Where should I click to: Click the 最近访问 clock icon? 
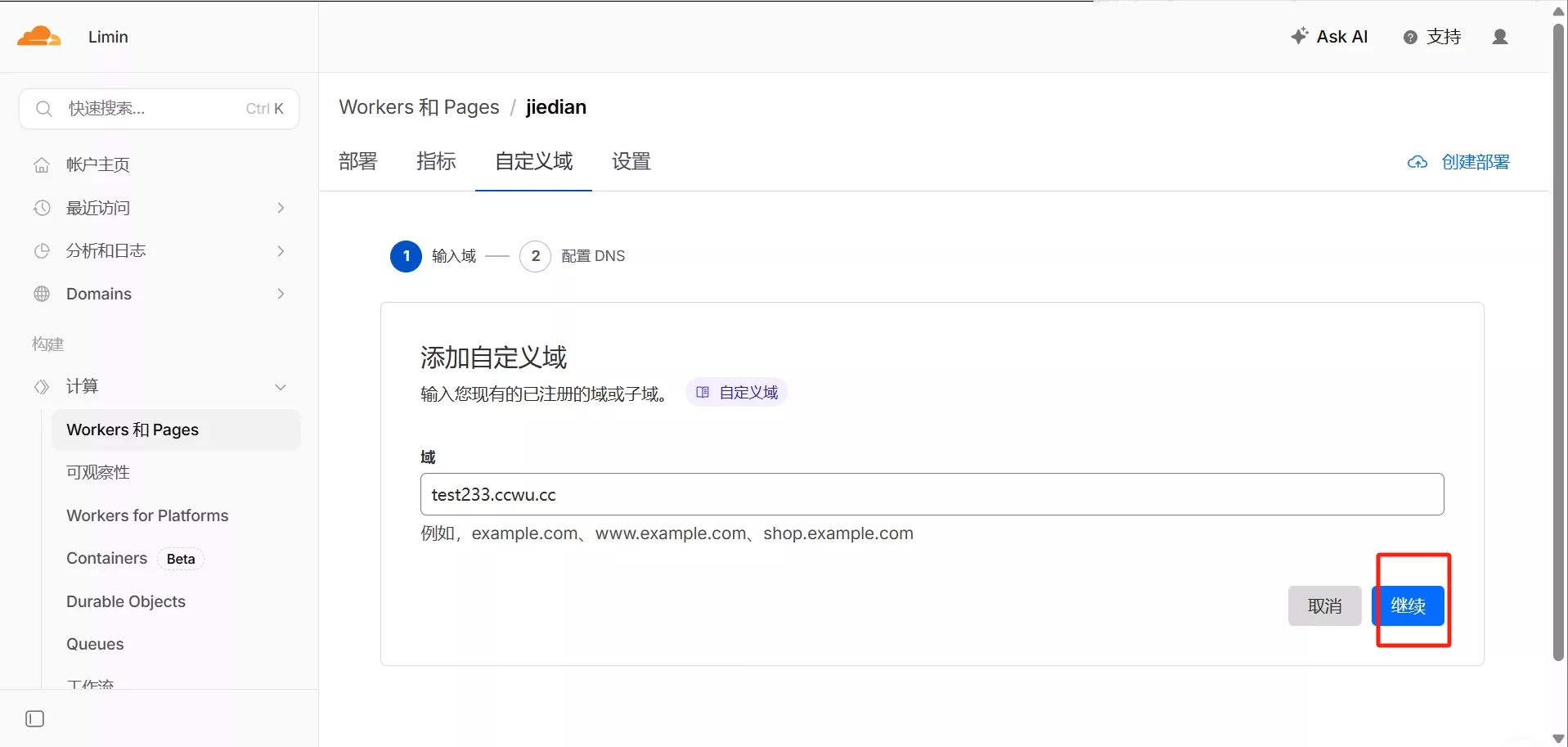click(42, 208)
